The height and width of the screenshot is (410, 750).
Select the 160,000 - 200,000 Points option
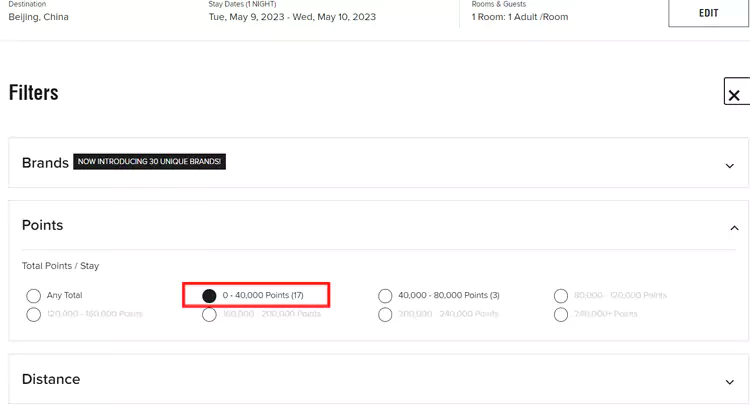point(209,314)
